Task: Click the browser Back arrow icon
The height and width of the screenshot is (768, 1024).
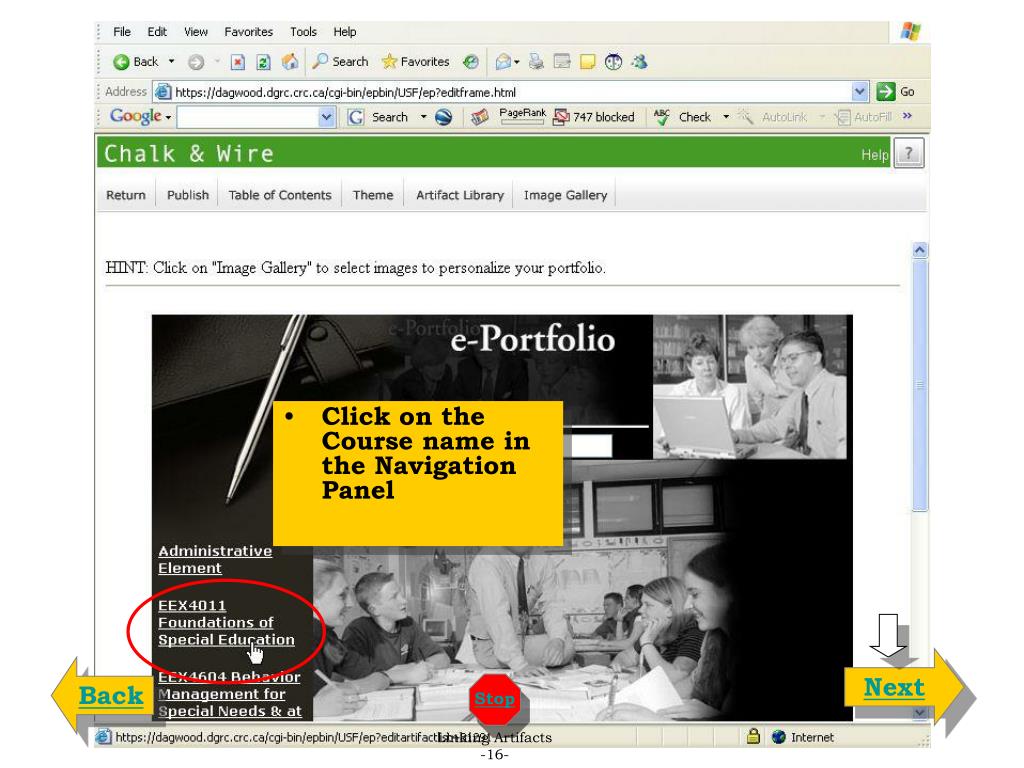Action: point(121,62)
